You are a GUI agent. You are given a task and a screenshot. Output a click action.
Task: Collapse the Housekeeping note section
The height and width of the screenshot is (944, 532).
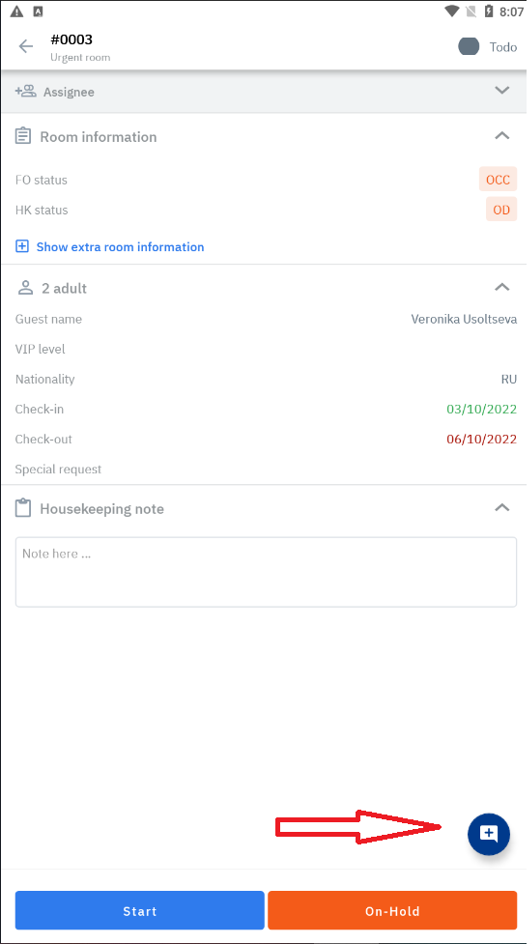click(502, 508)
